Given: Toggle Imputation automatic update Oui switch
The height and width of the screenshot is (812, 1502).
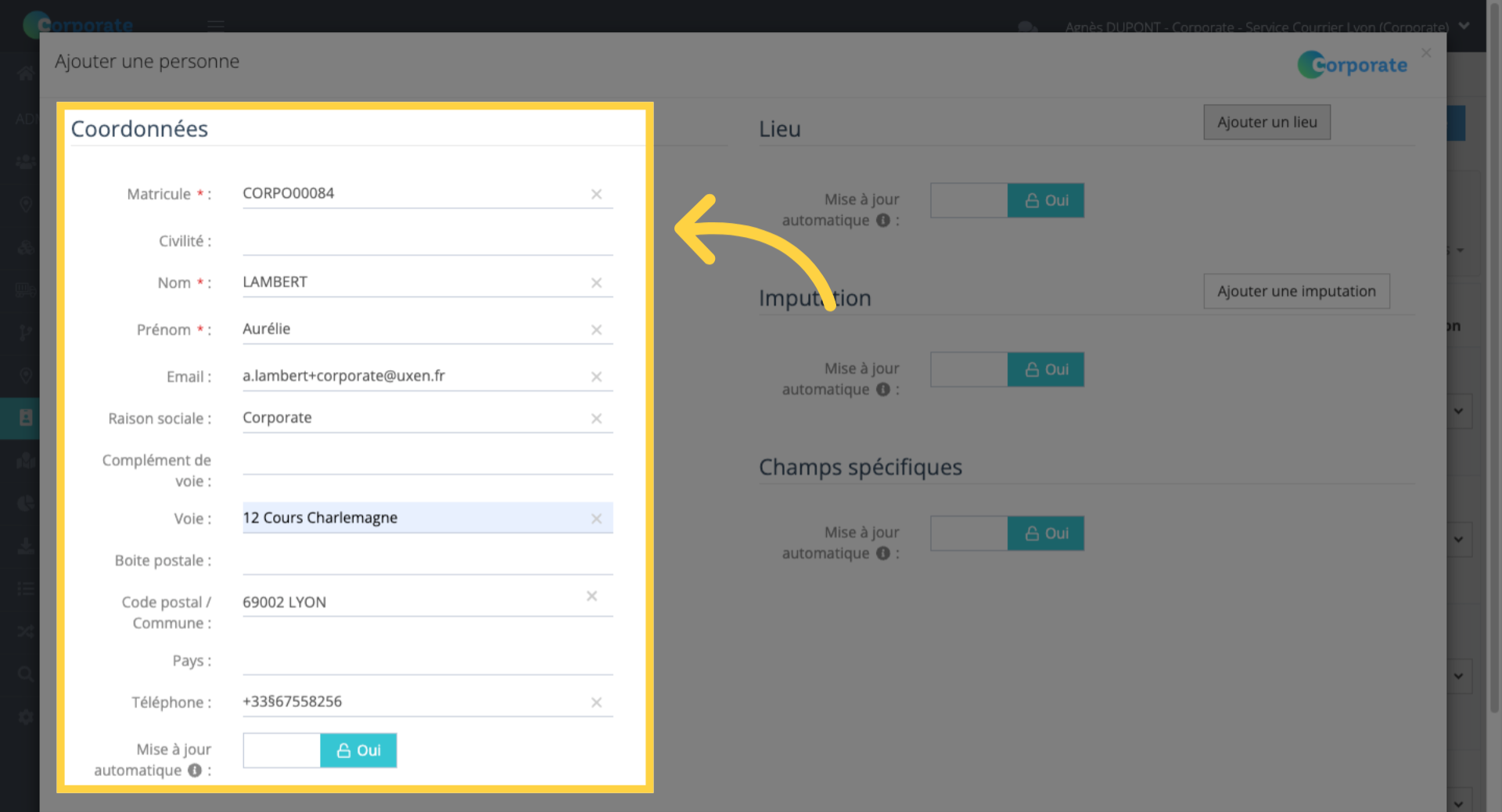Looking at the screenshot, I should pos(1008,369).
